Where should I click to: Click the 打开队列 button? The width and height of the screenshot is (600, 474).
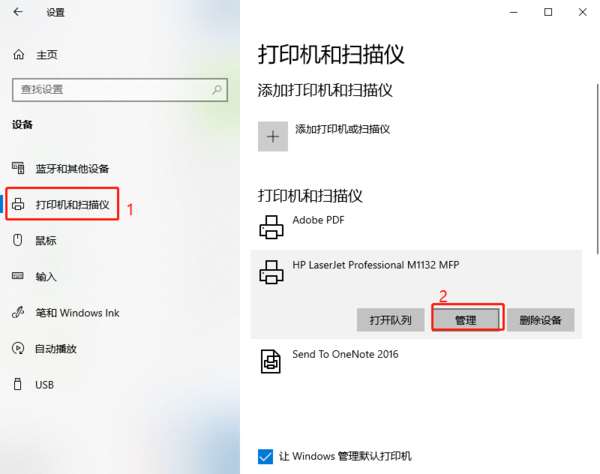click(x=390, y=319)
